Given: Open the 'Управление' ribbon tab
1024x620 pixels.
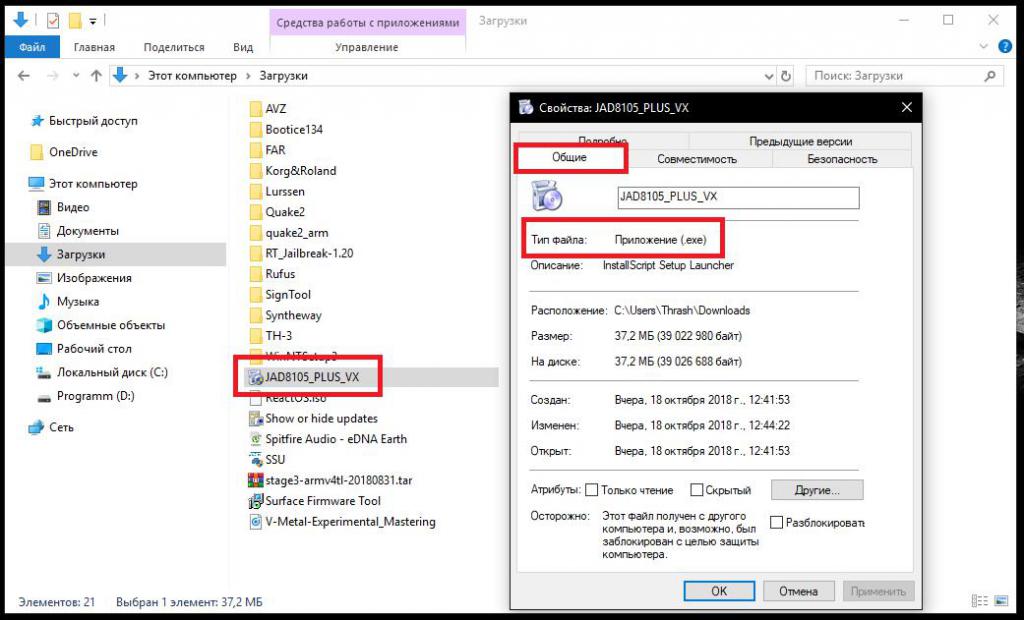Looking at the screenshot, I should [366, 47].
